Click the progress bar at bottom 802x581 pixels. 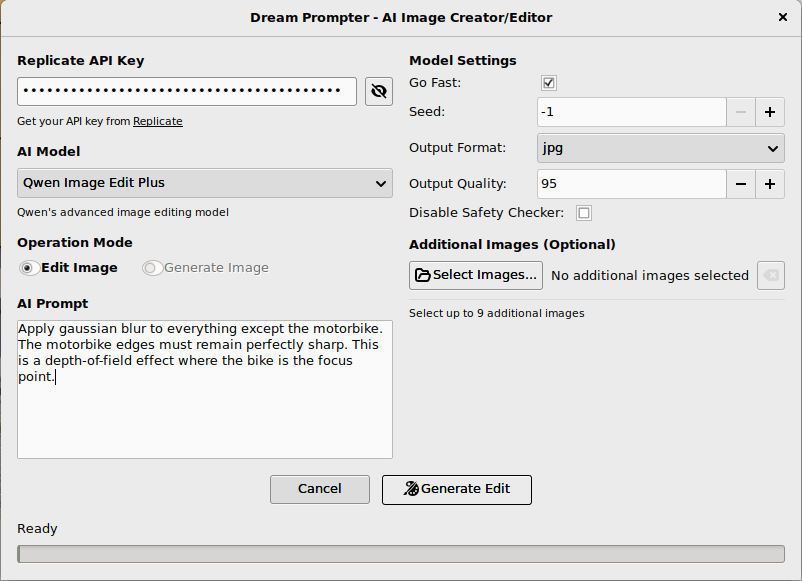coord(401,554)
